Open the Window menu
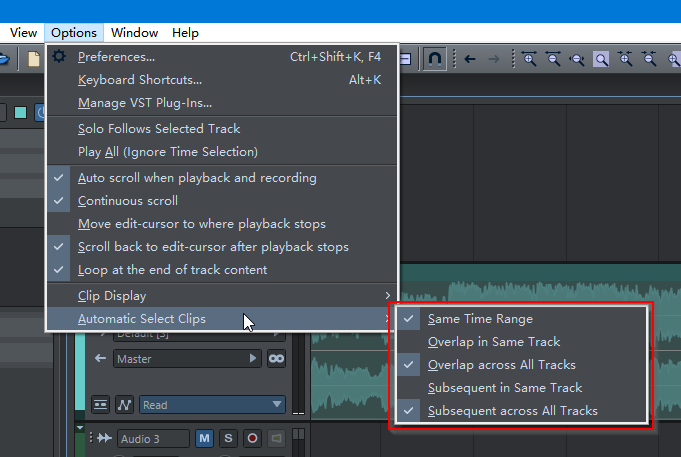This screenshot has height=457, width=681. pyautogui.click(x=134, y=33)
